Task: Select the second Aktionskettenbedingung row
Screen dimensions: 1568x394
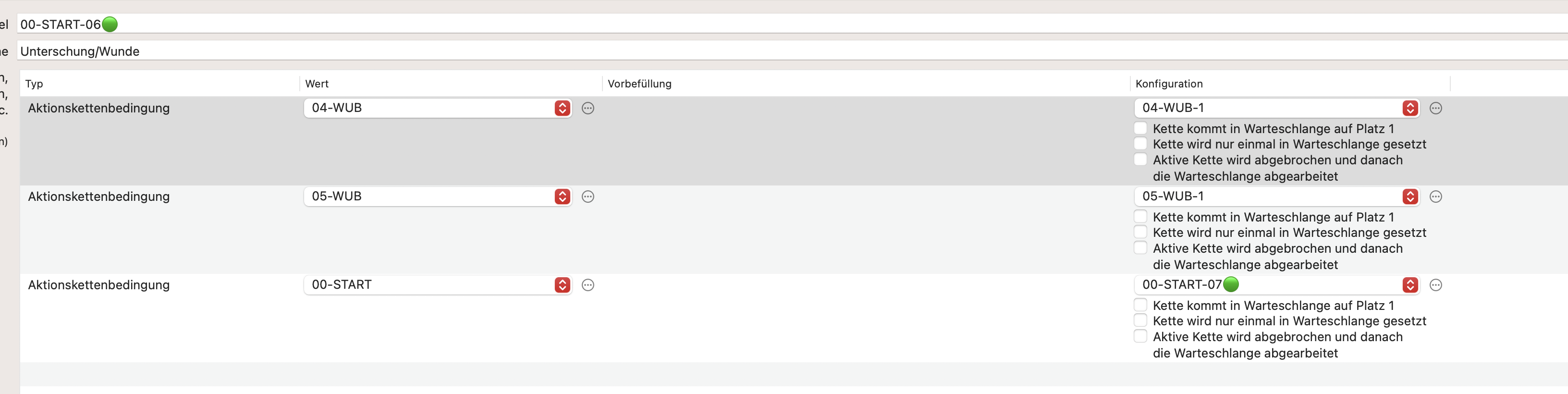Action: pyautogui.click(x=794, y=230)
